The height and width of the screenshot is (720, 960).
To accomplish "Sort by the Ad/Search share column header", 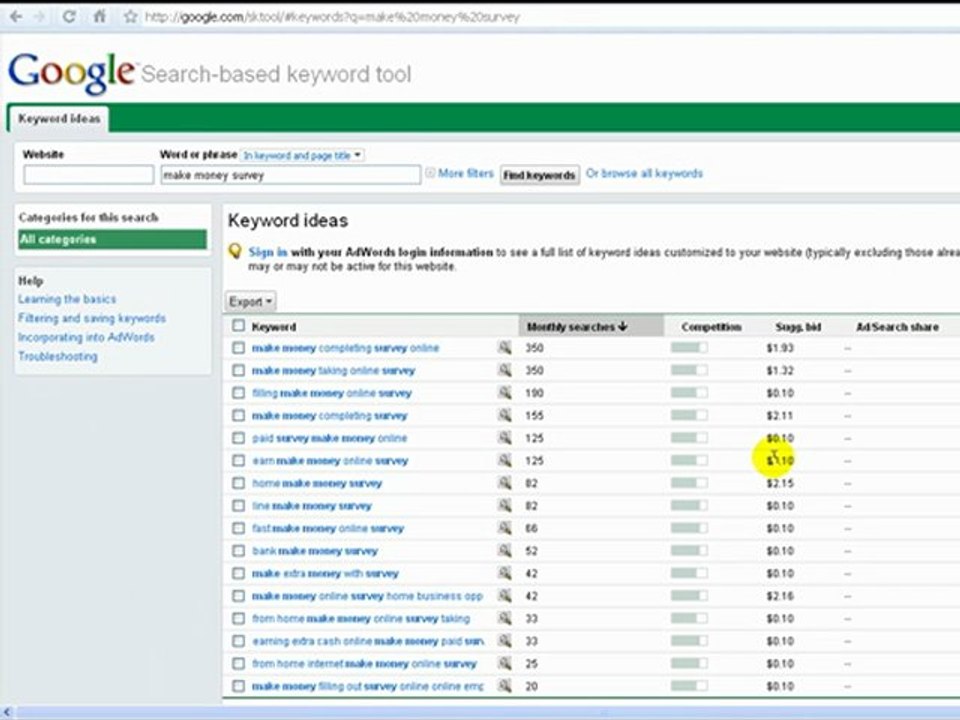I will (897, 327).
